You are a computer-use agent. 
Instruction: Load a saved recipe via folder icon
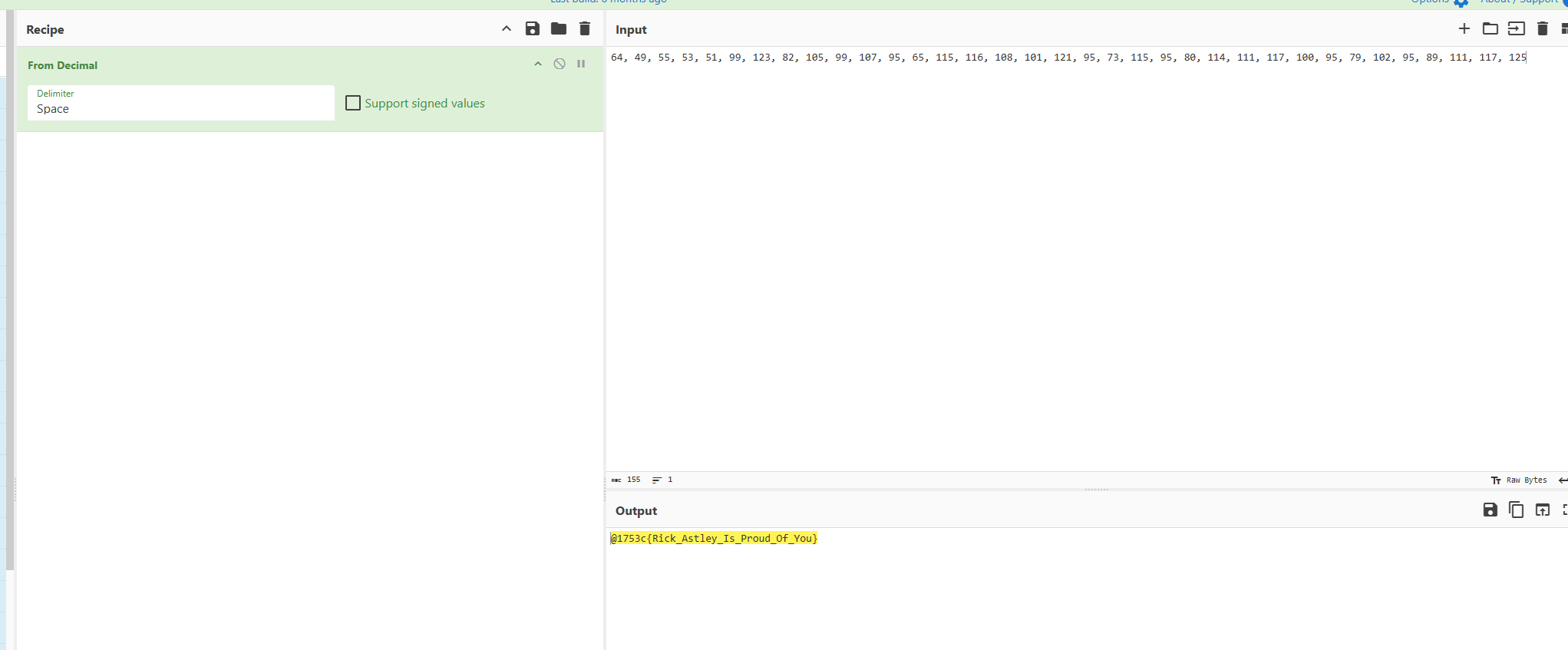pos(559,29)
